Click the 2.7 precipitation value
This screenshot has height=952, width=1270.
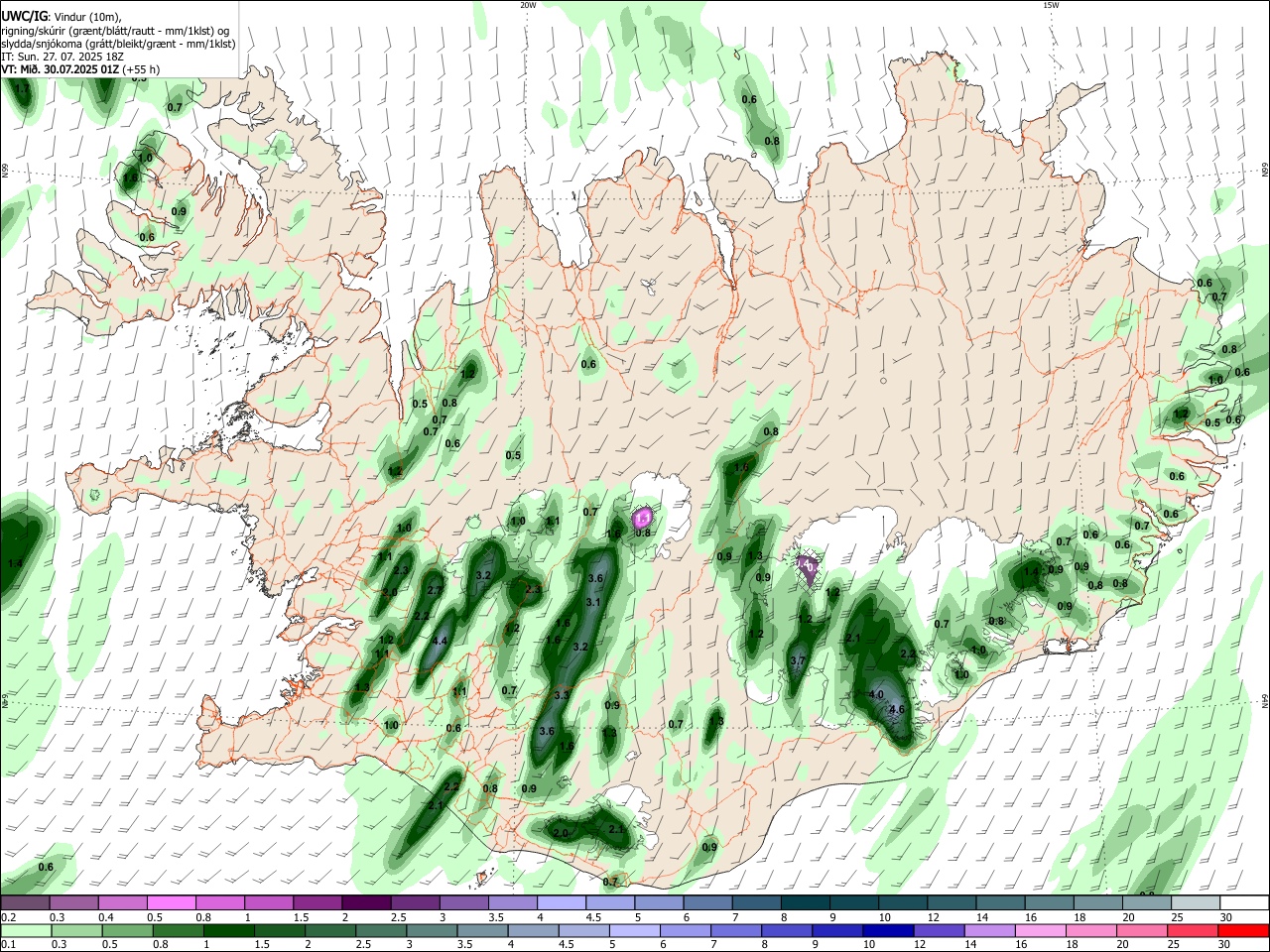[435, 590]
